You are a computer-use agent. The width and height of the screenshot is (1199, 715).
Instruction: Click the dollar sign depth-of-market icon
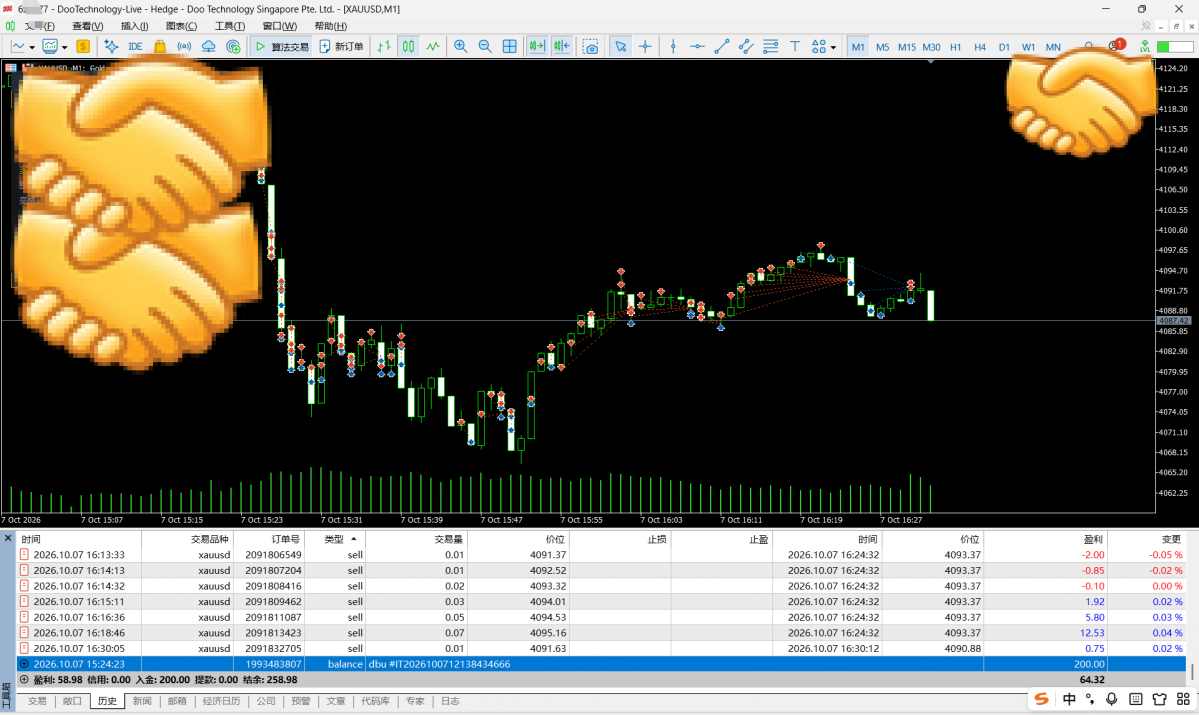[83, 47]
